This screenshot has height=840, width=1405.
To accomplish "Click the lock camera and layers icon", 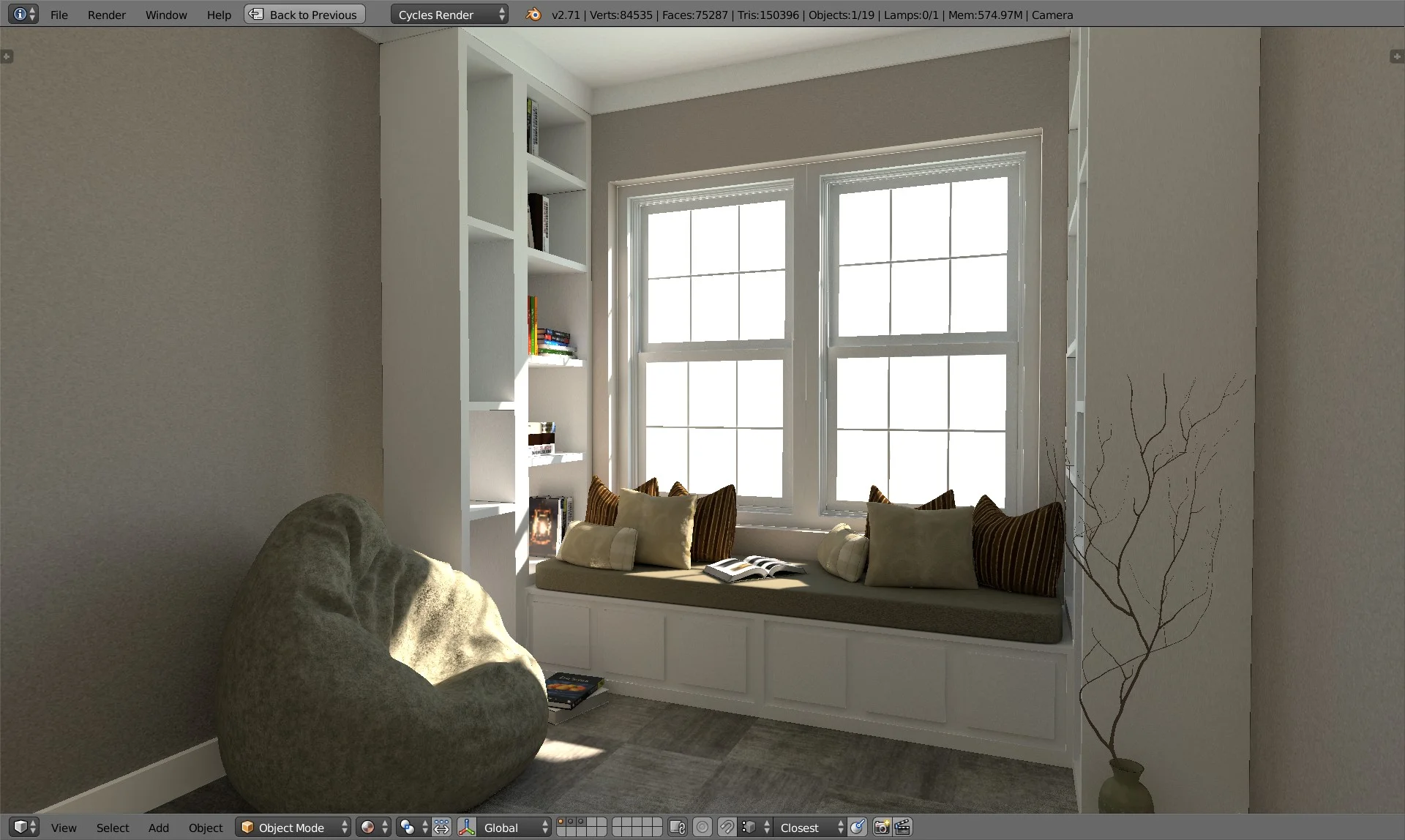I will [x=678, y=828].
